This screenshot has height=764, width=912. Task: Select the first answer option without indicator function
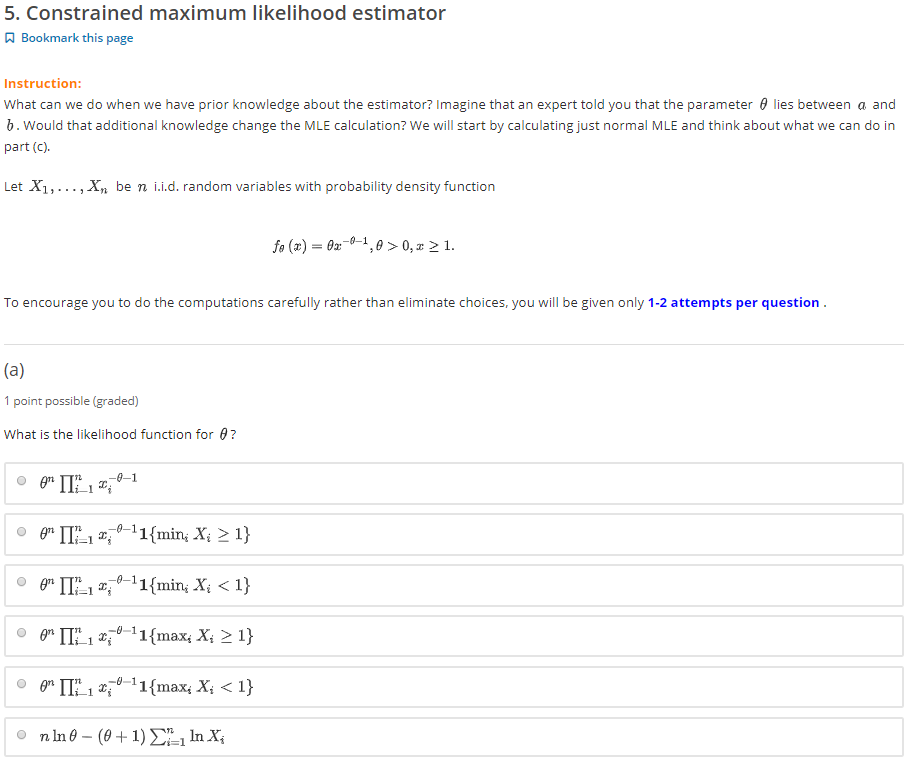pos(21,482)
